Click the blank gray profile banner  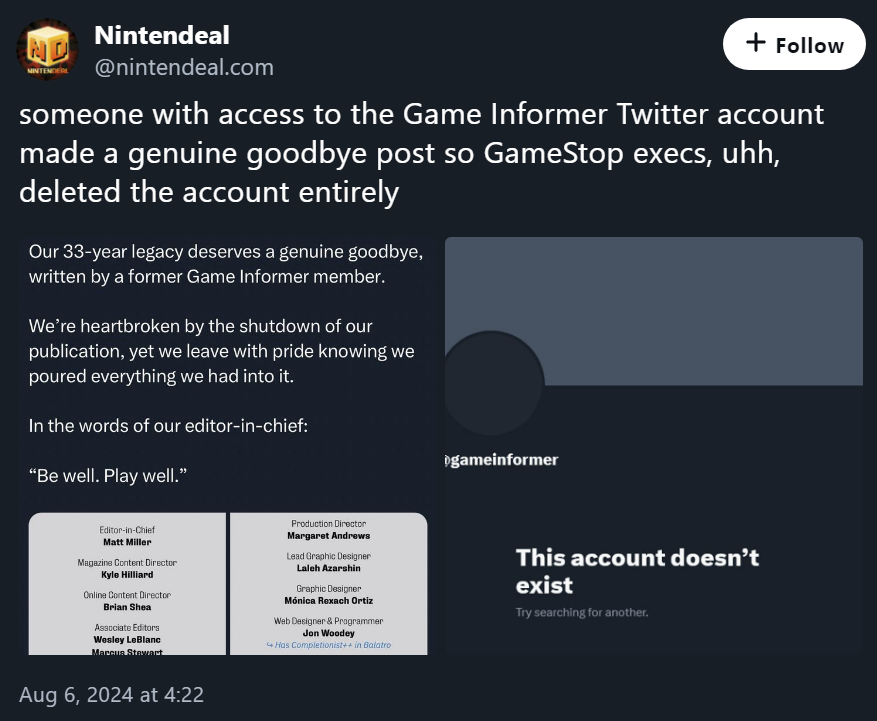click(x=653, y=311)
